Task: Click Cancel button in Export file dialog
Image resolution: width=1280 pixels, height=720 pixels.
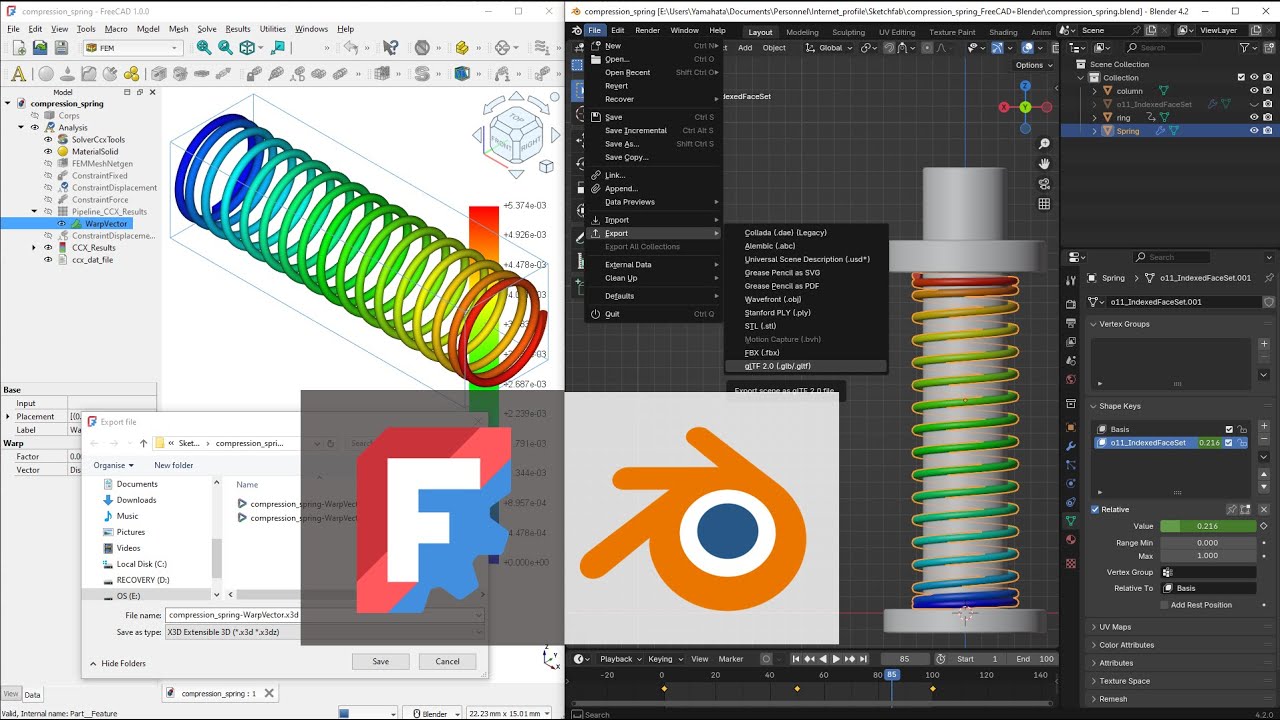Action: click(x=448, y=661)
